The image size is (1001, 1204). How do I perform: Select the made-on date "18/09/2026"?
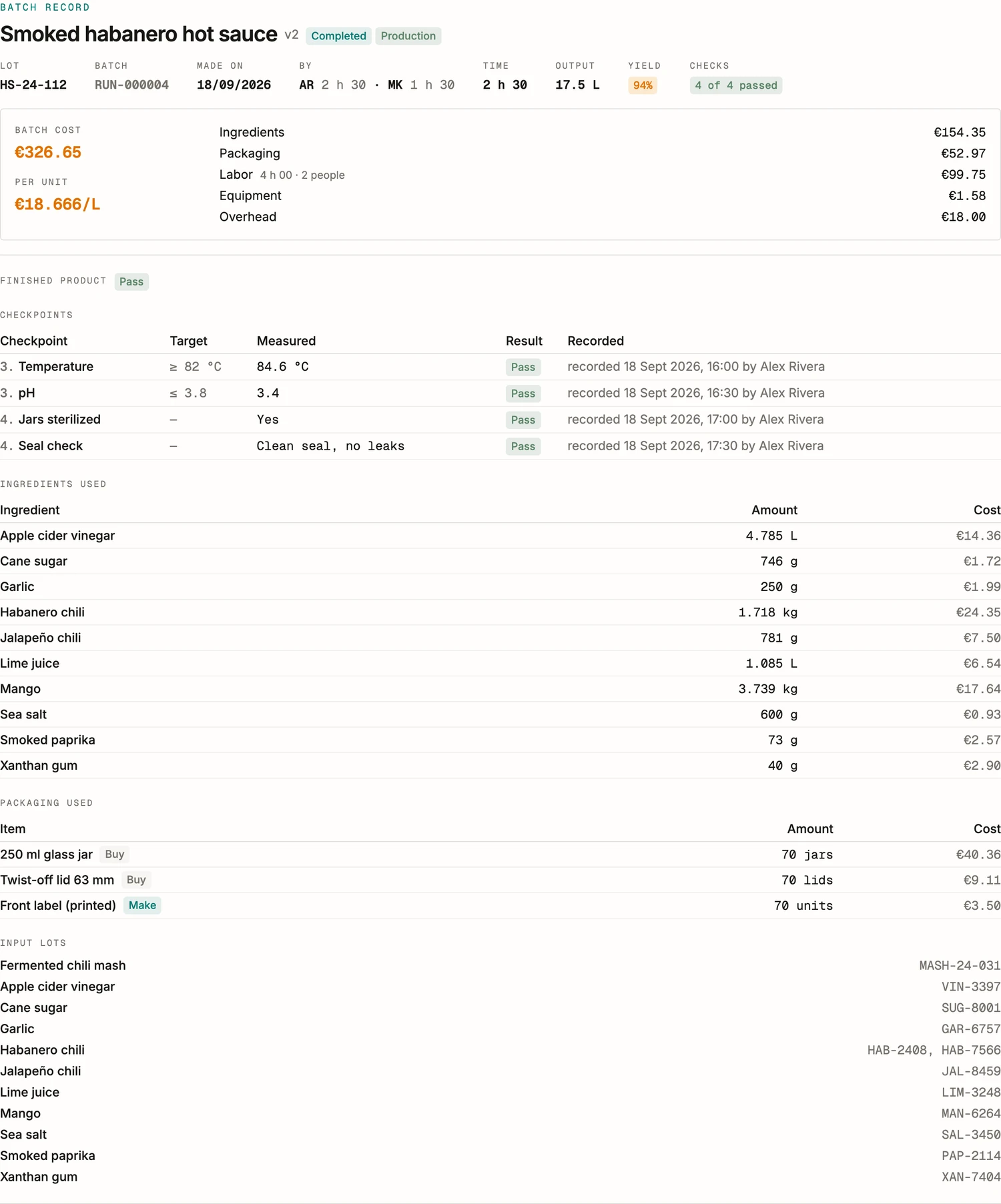pos(234,85)
